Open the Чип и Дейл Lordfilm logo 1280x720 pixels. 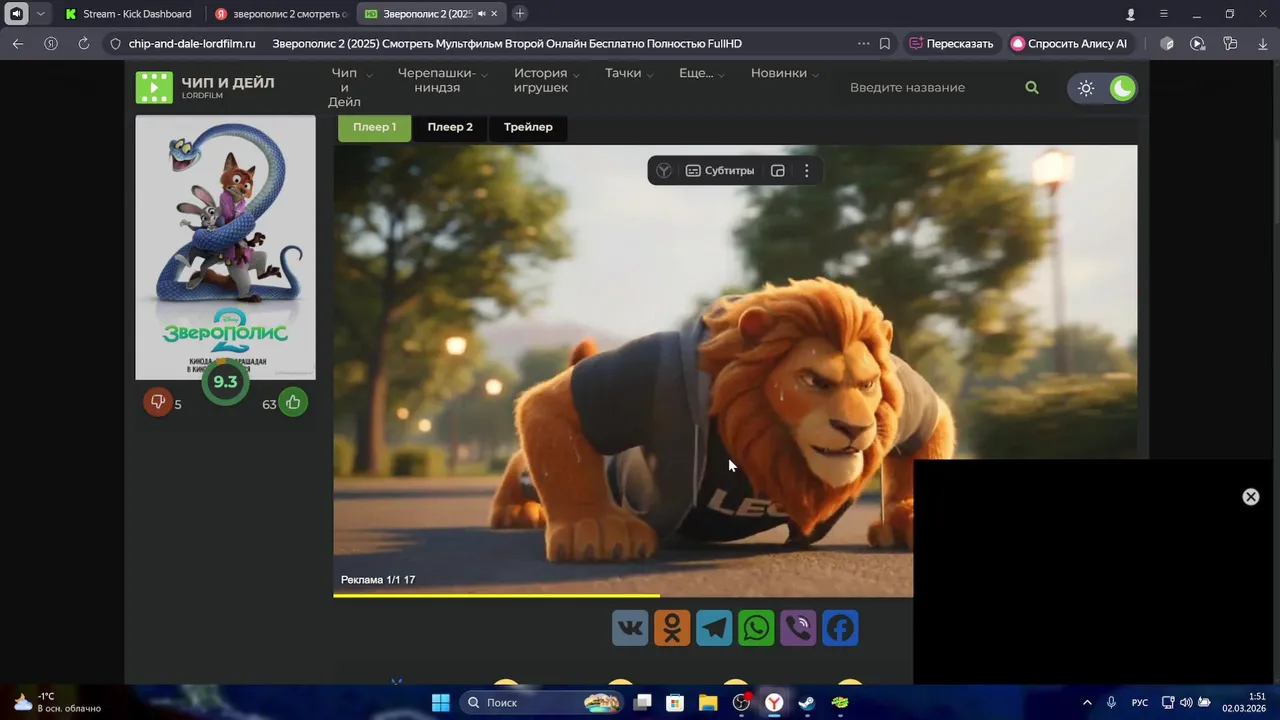click(205, 87)
